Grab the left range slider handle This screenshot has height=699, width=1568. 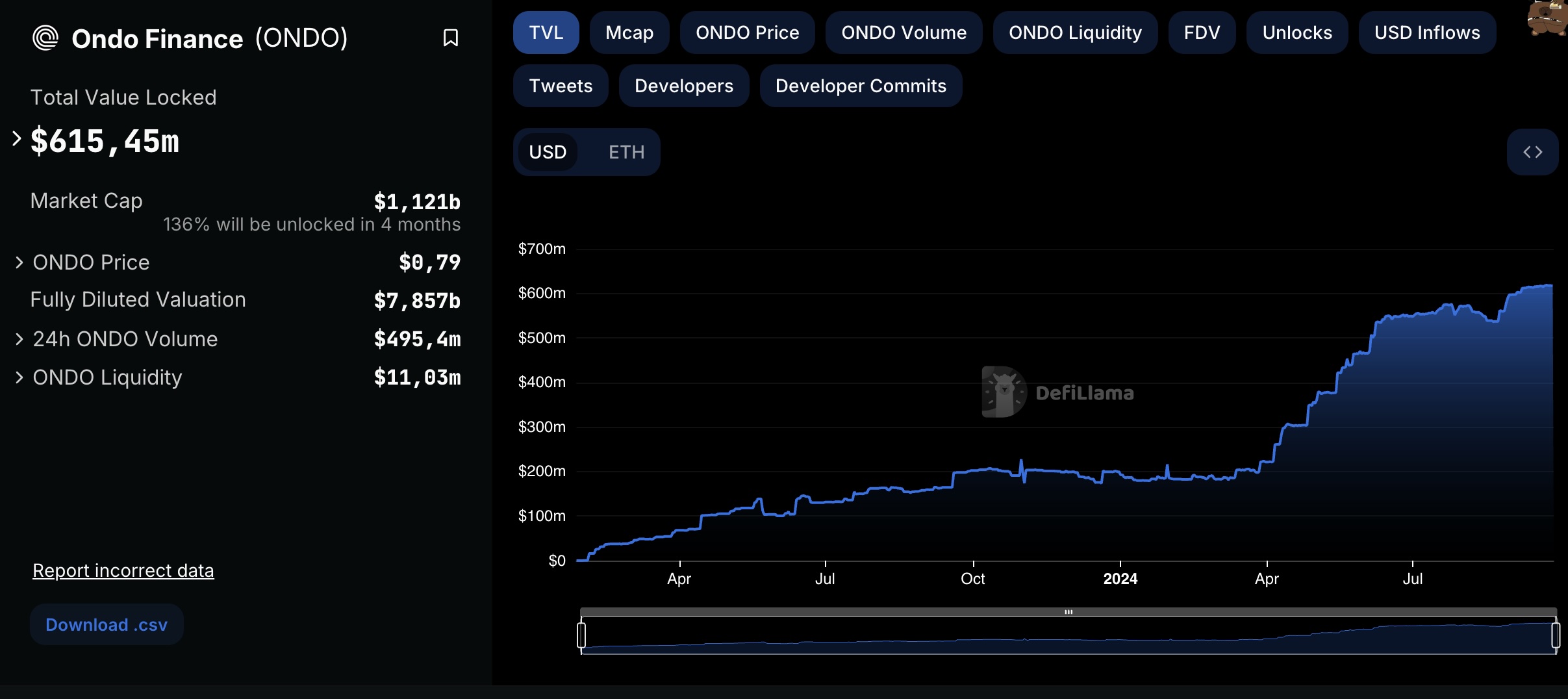coord(581,635)
